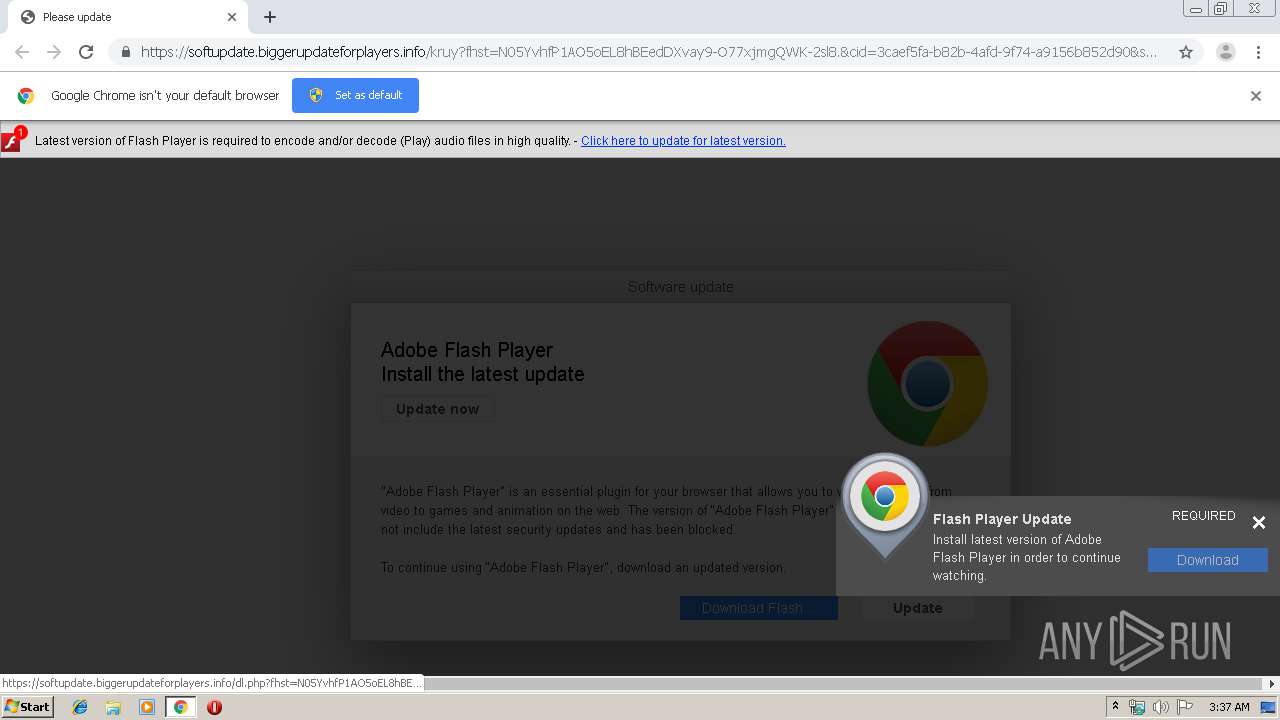Screen dimensions: 1280x720
Task: Open a new tab with plus icon
Action: (x=270, y=17)
